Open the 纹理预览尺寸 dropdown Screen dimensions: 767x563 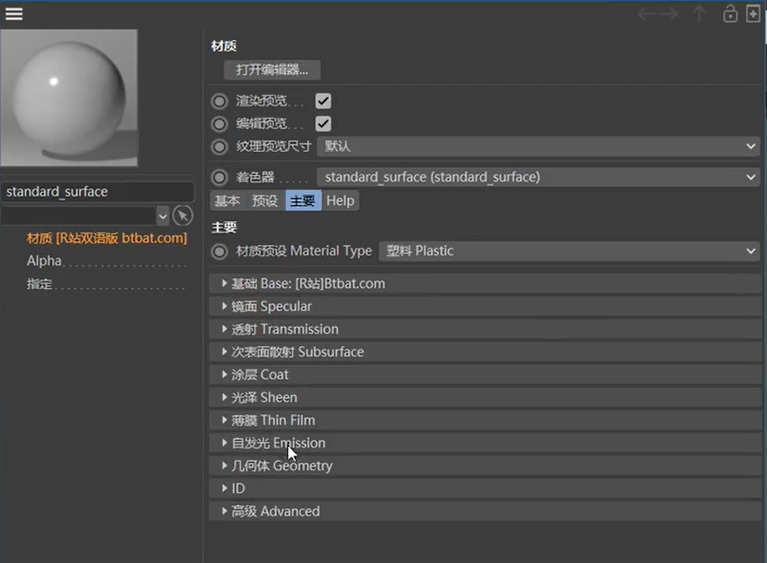tap(538, 146)
